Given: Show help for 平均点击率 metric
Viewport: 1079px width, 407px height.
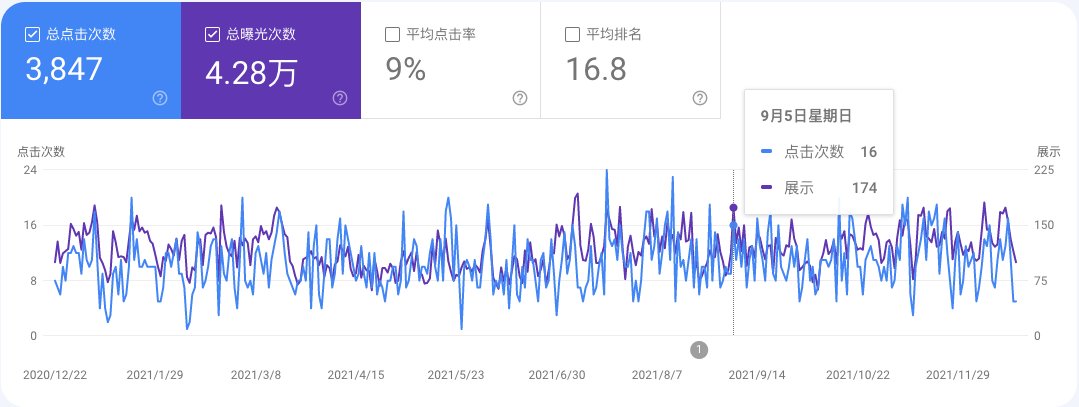Looking at the screenshot, I should [x=520, y=98].
